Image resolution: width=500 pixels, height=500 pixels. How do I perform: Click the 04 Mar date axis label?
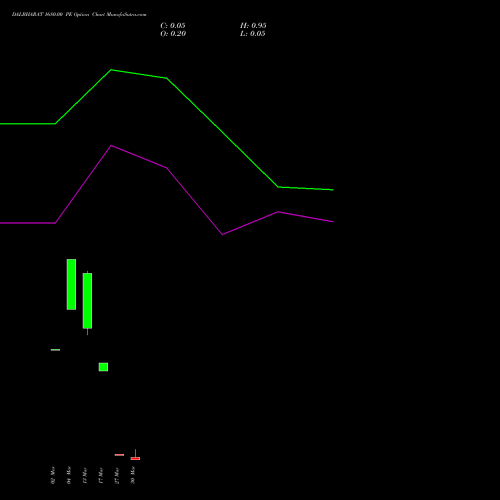tap(69, 475)
